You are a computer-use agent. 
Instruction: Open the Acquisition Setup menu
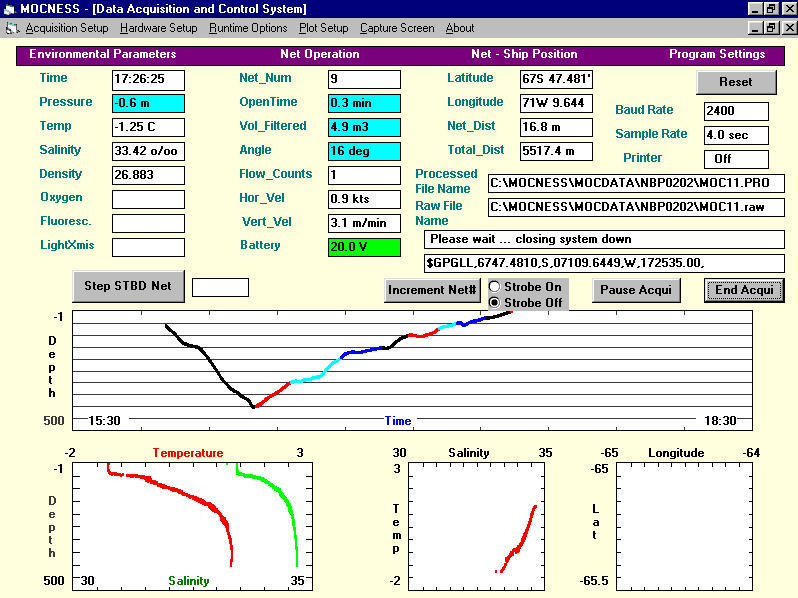[67, 28]
